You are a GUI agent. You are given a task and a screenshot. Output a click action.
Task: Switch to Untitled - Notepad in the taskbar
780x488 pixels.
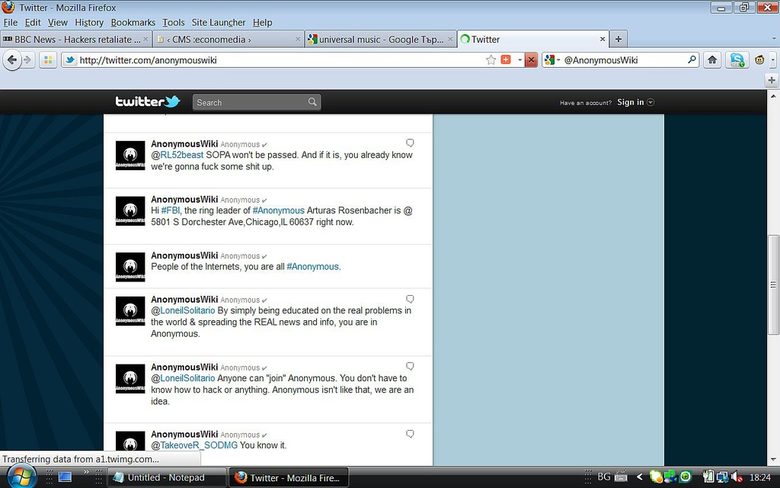tap(166, 478)
